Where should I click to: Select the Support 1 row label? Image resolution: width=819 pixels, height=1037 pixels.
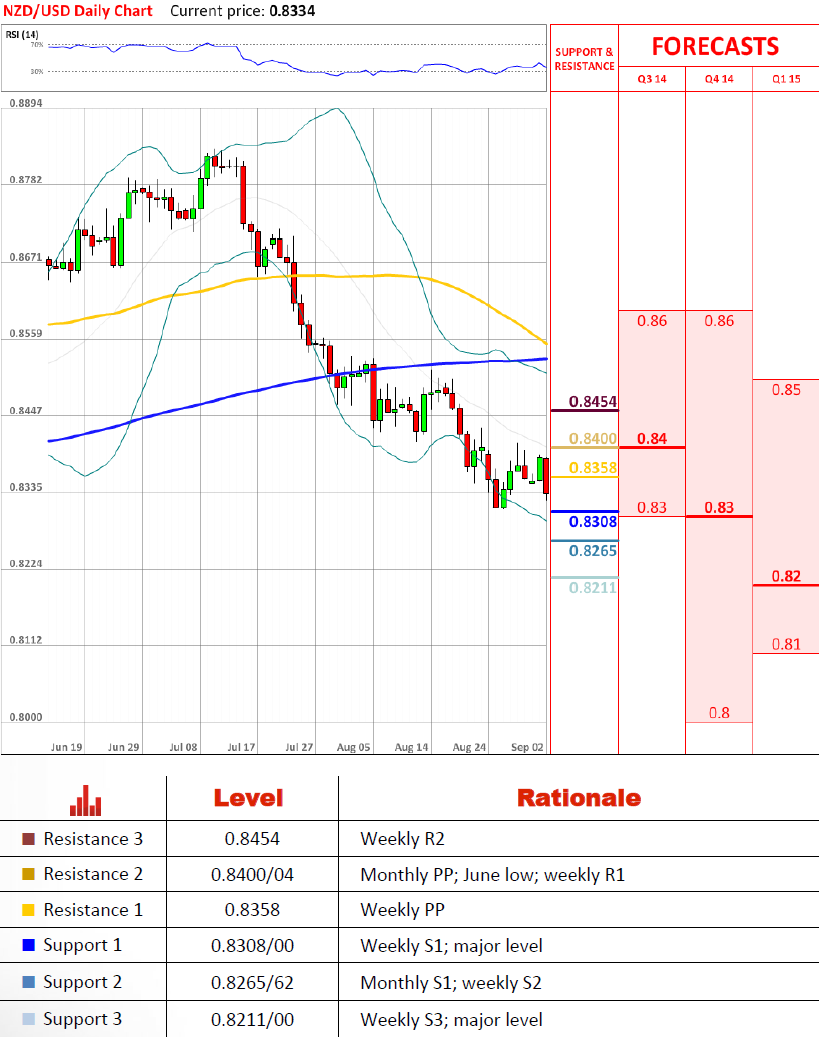click(83, 946)
